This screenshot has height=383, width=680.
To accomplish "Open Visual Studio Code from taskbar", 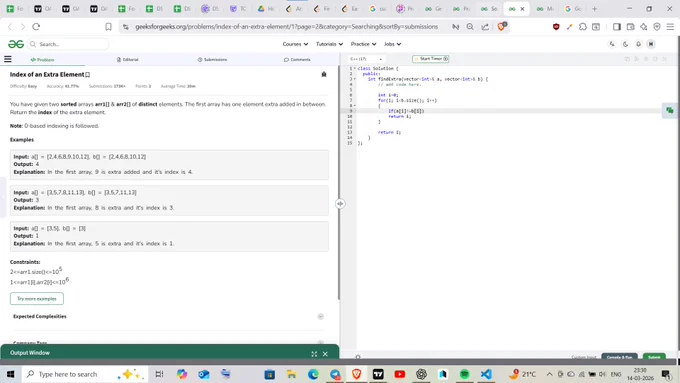I will pyautogui.click(x=486, y=374).
